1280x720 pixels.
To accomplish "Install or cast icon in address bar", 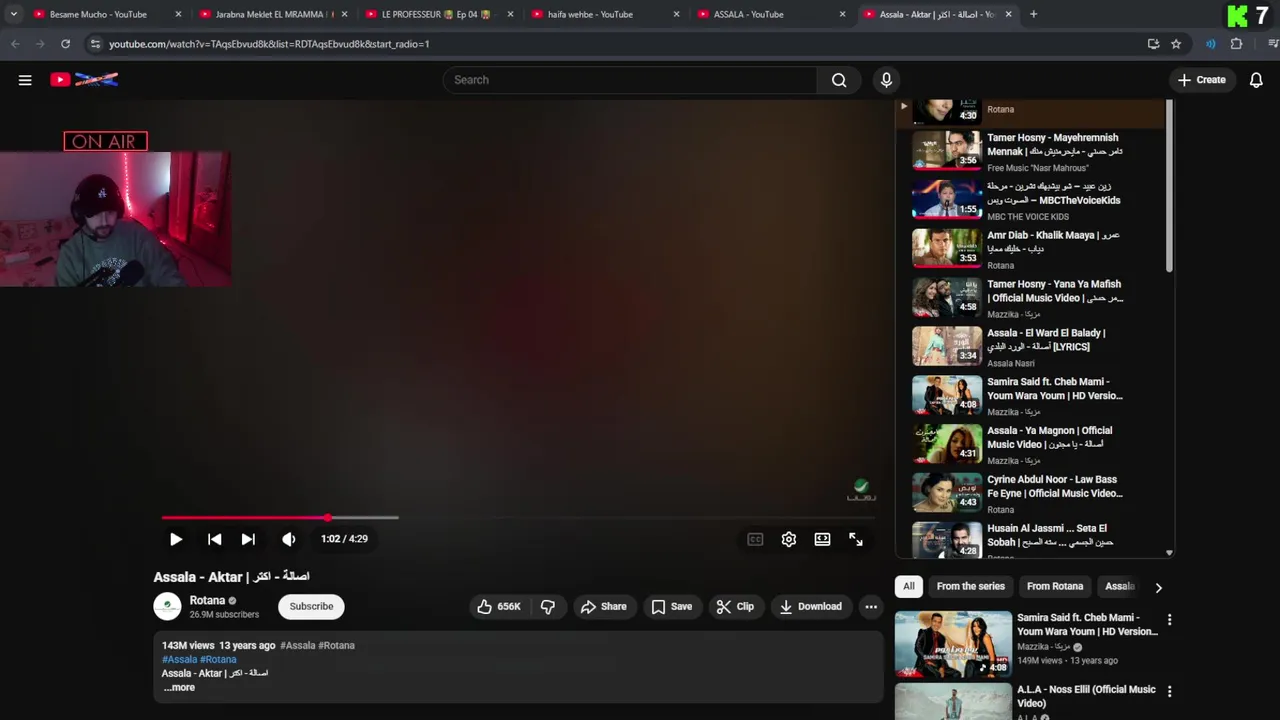I will coord(1153,44).
